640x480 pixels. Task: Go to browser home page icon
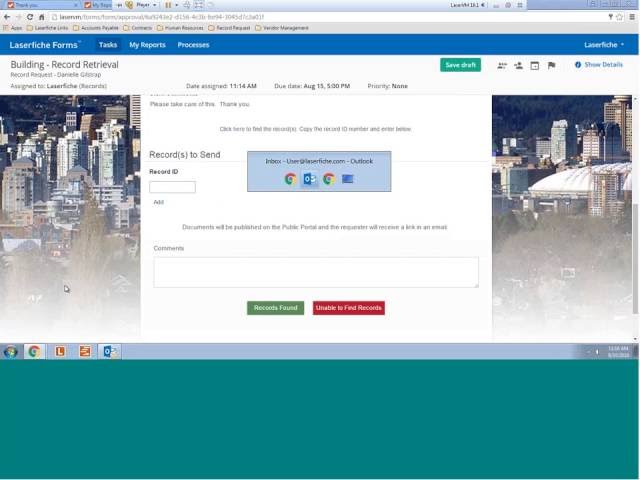pyautogui.click(x=41, y=17)
